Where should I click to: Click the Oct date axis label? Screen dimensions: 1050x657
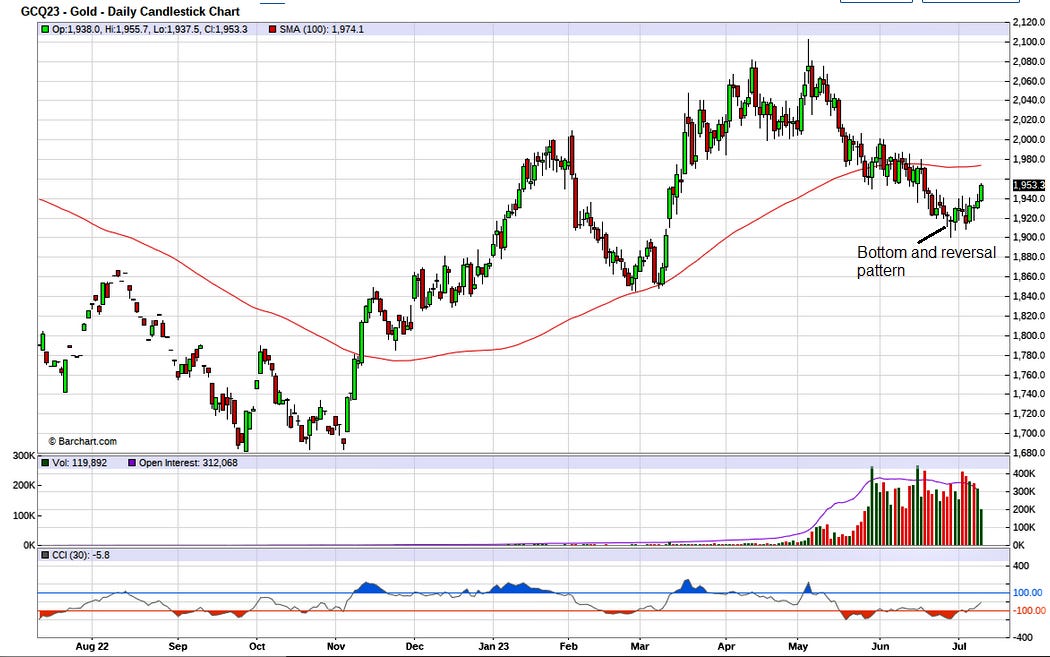tap(256, 646)
